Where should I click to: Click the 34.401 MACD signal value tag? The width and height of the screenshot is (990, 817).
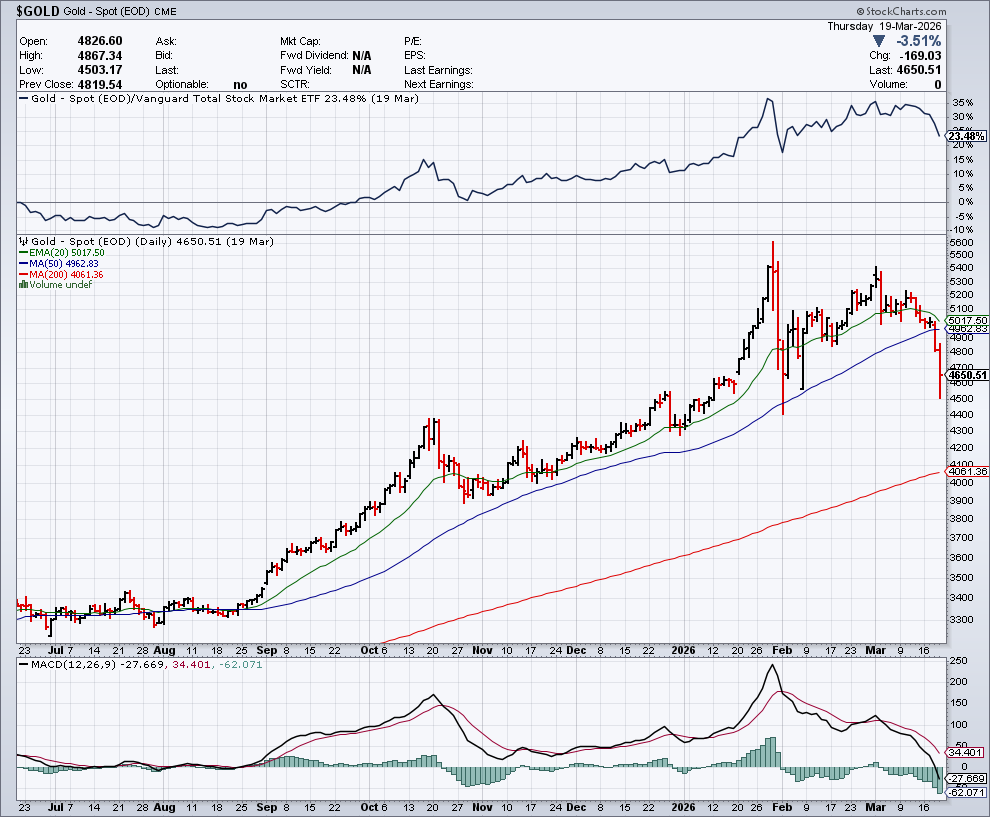click(968, 752)
